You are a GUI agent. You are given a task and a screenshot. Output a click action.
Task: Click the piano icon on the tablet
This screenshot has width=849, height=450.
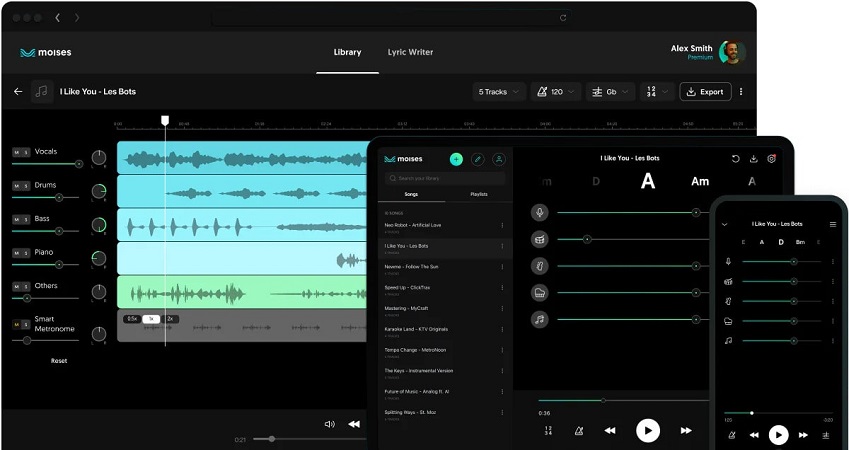(539, 292)
